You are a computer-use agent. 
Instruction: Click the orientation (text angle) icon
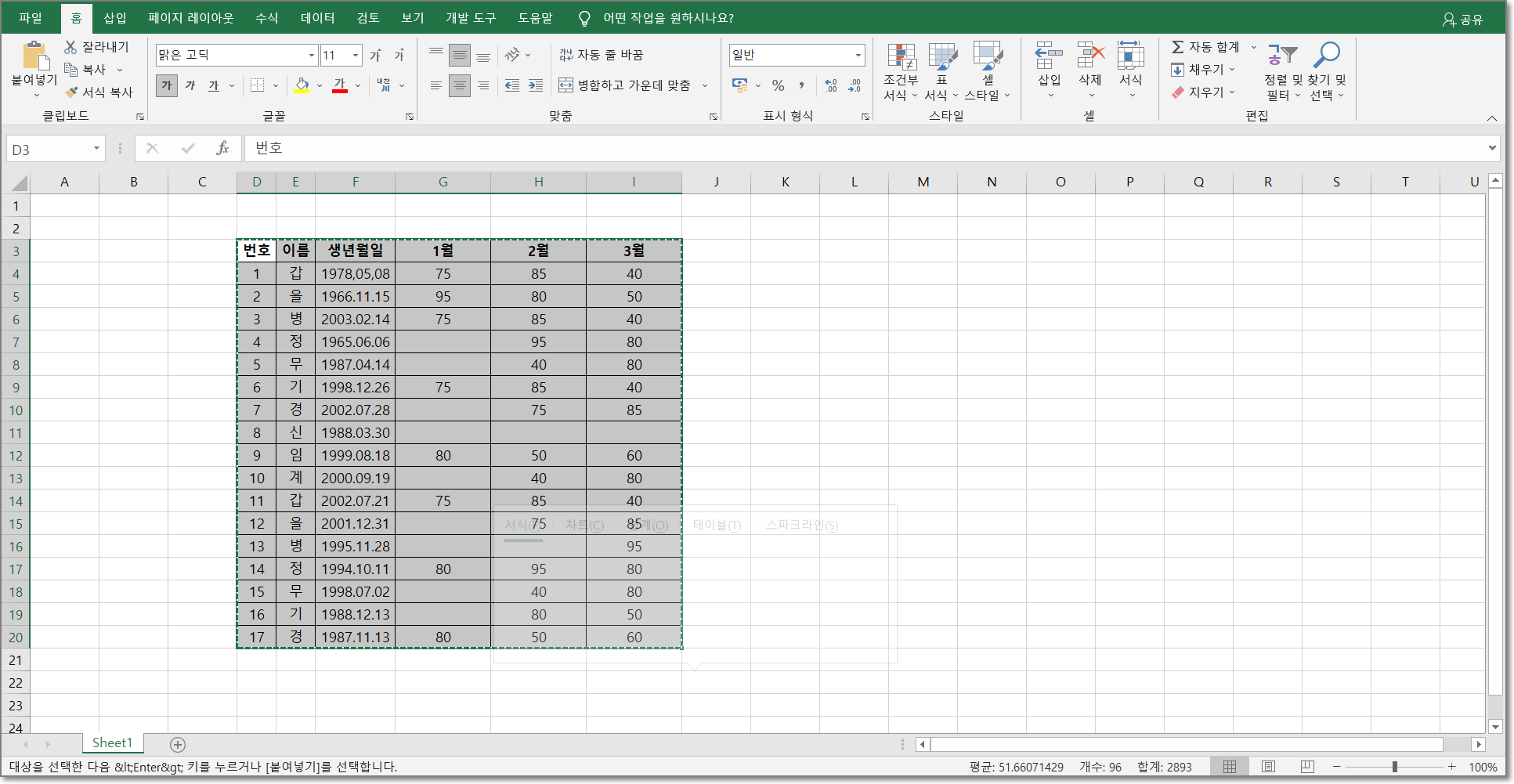pos(512,55)
